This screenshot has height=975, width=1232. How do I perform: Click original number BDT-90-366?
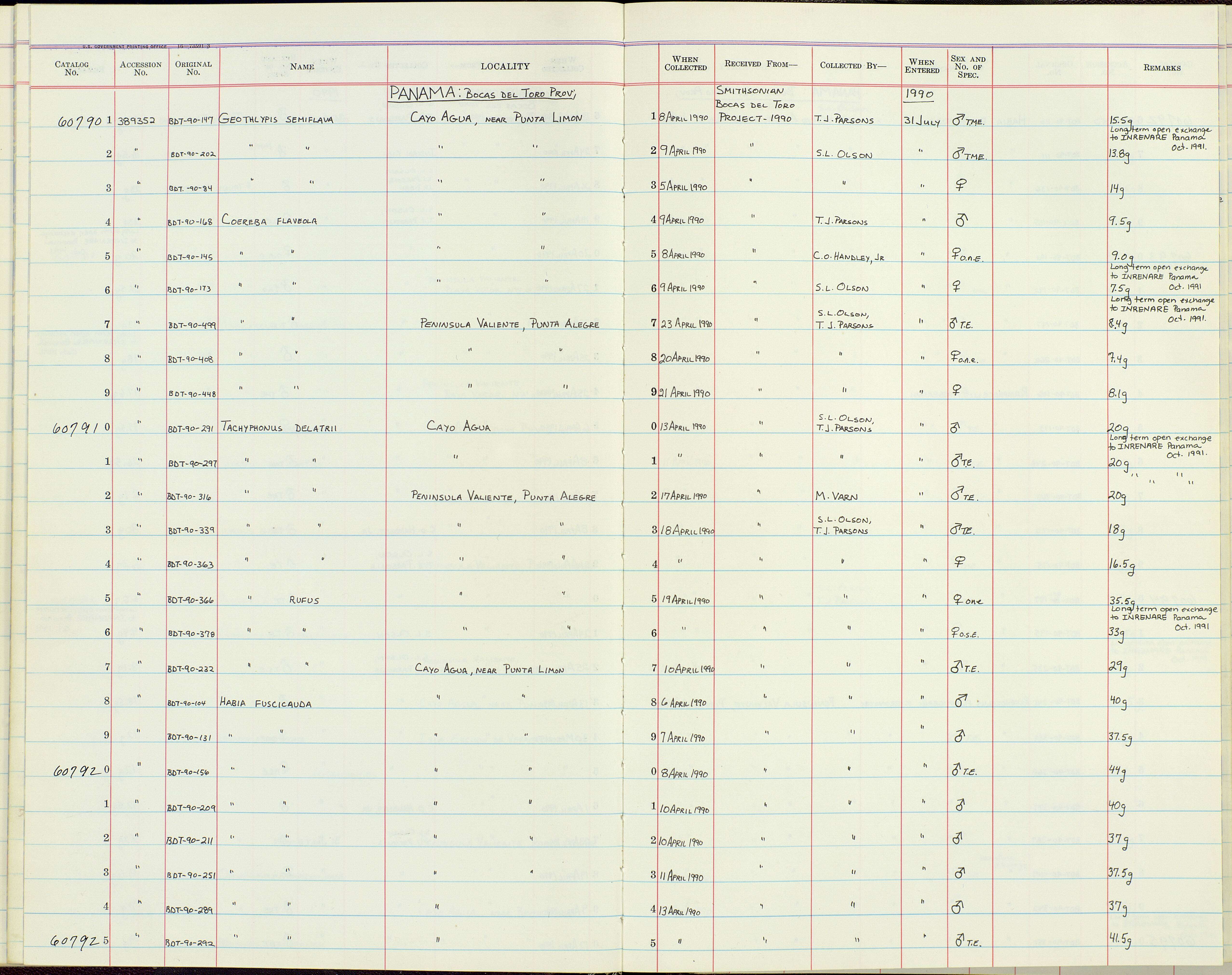(x=191, y=600)
